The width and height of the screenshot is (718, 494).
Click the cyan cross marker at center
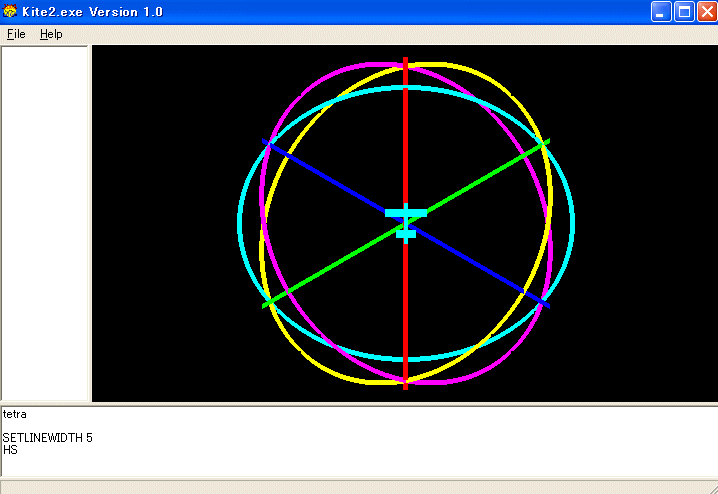[x=406, y=223]
